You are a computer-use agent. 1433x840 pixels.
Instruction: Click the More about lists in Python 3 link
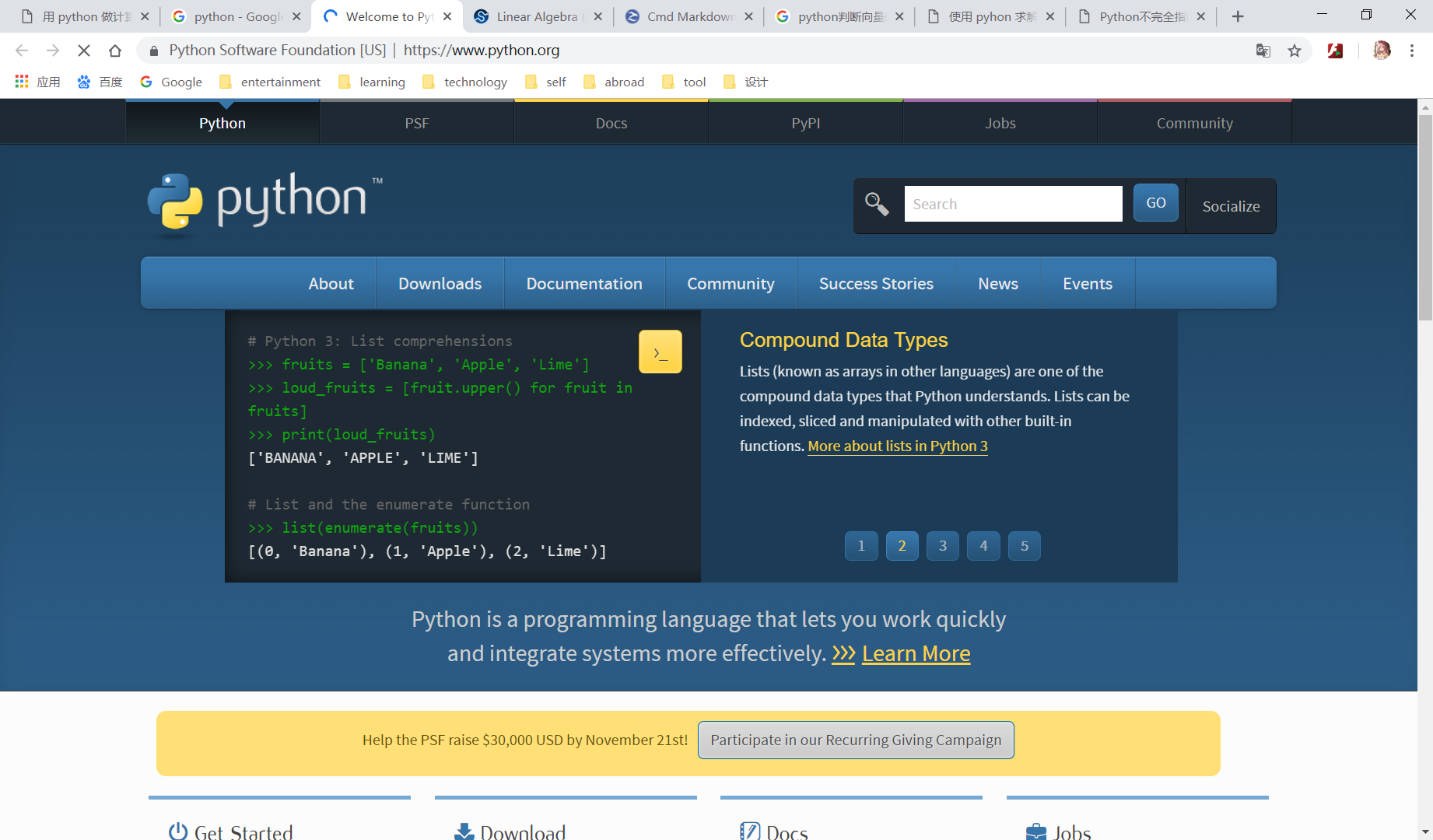[897, 446]
